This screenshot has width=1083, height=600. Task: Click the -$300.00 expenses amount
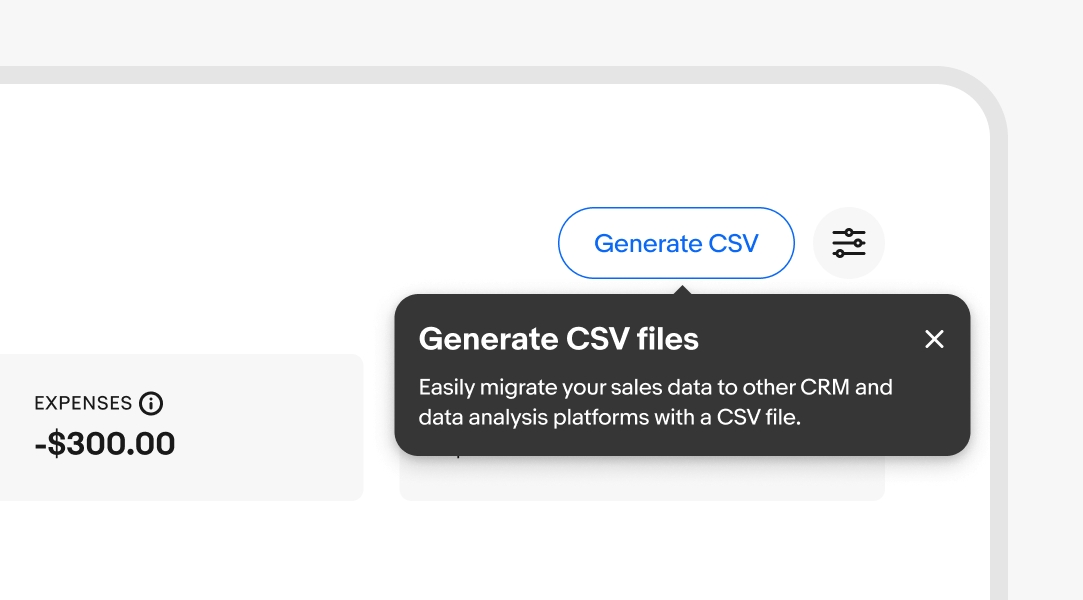(105, 443)
